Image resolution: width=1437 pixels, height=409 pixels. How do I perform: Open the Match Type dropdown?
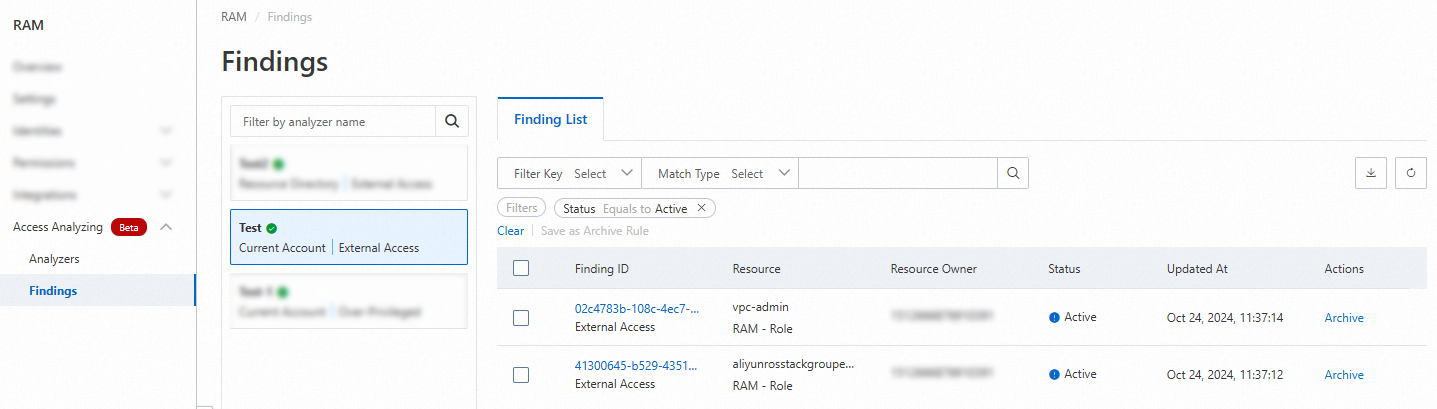coord(720,173)
